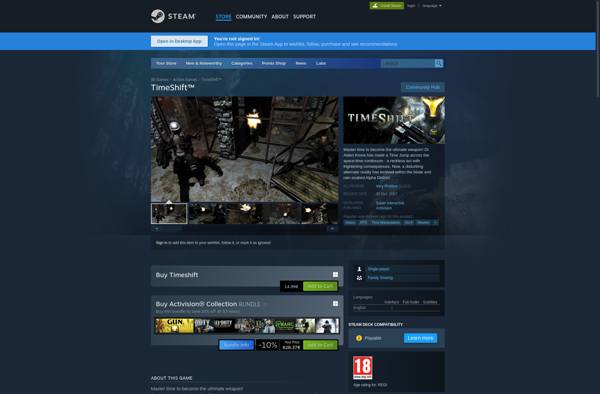
Task: Click the Shooter tag
Action: point(423,222)
